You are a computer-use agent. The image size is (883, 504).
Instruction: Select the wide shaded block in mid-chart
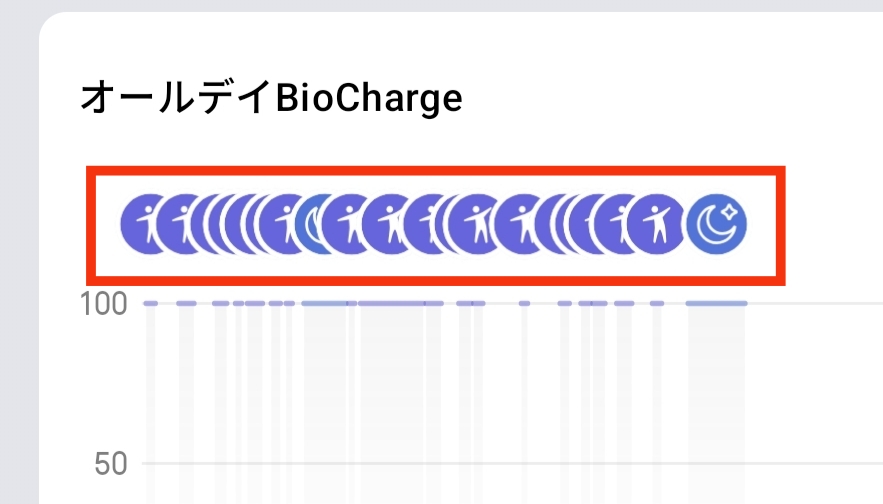[x=392, y=404]
